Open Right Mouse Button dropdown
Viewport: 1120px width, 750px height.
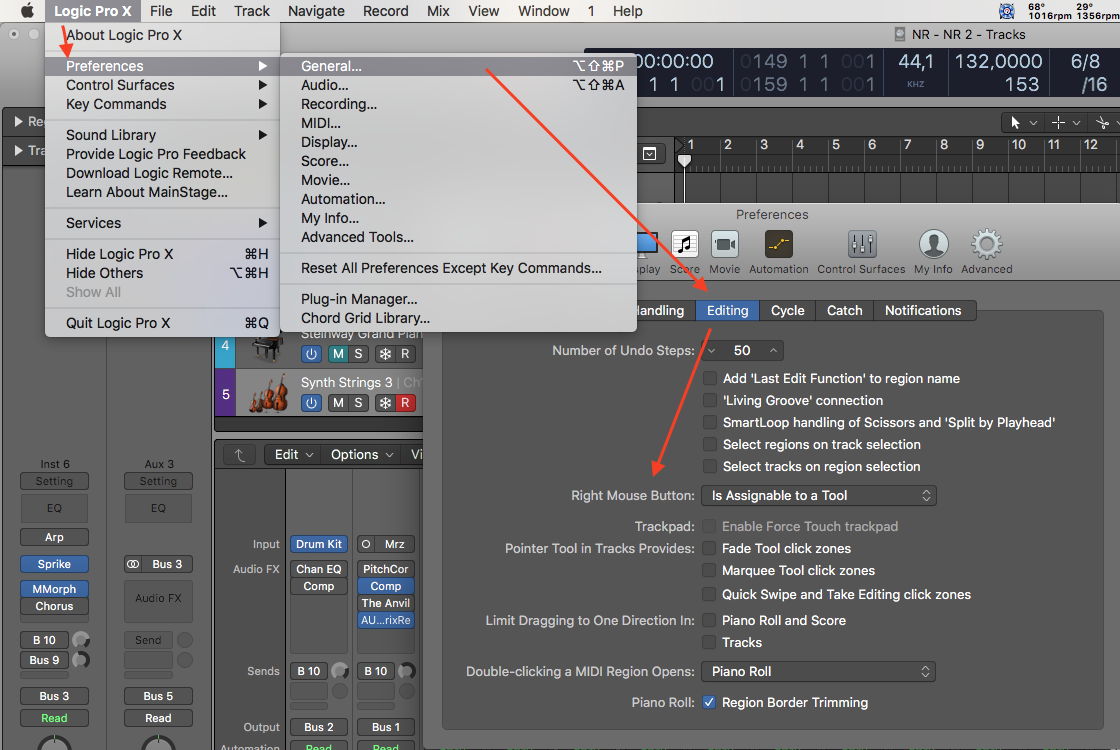(x=819, y=496)
